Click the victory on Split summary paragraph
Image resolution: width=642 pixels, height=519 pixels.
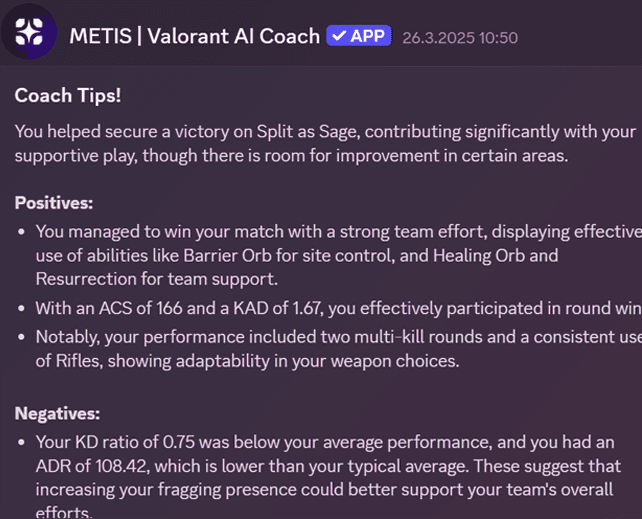pos(326,144)
